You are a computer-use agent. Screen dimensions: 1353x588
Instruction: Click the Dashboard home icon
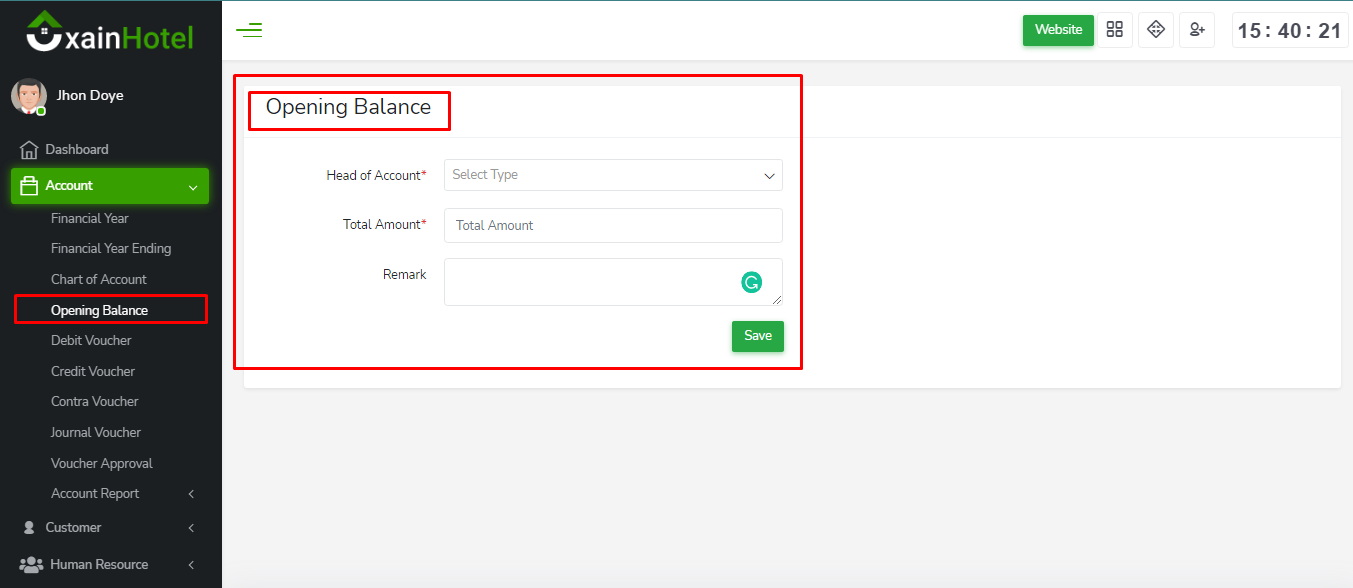pos(29,150)
